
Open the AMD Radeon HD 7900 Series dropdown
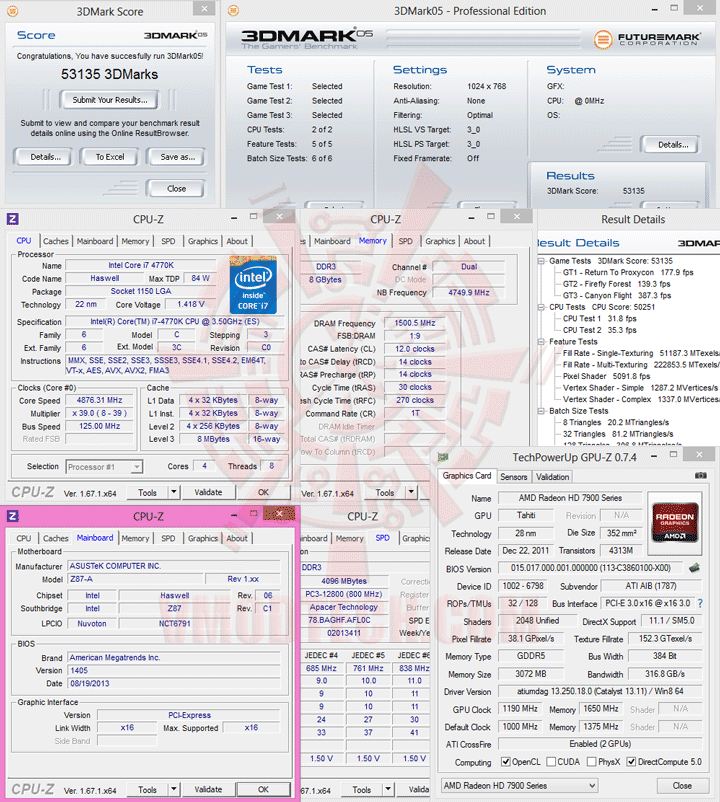(x=520, y=785)
